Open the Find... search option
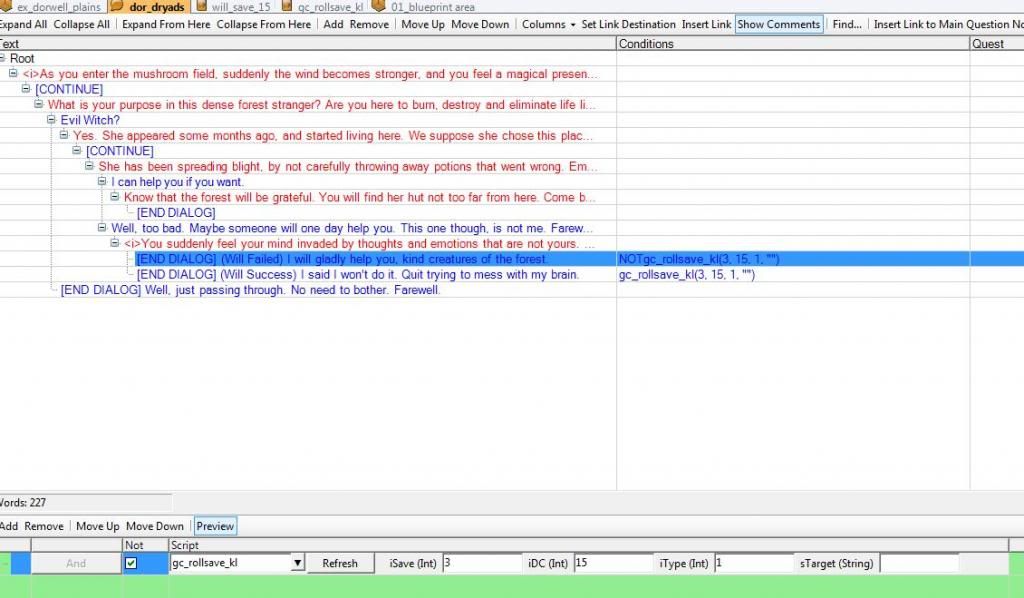 click(846, 24)
